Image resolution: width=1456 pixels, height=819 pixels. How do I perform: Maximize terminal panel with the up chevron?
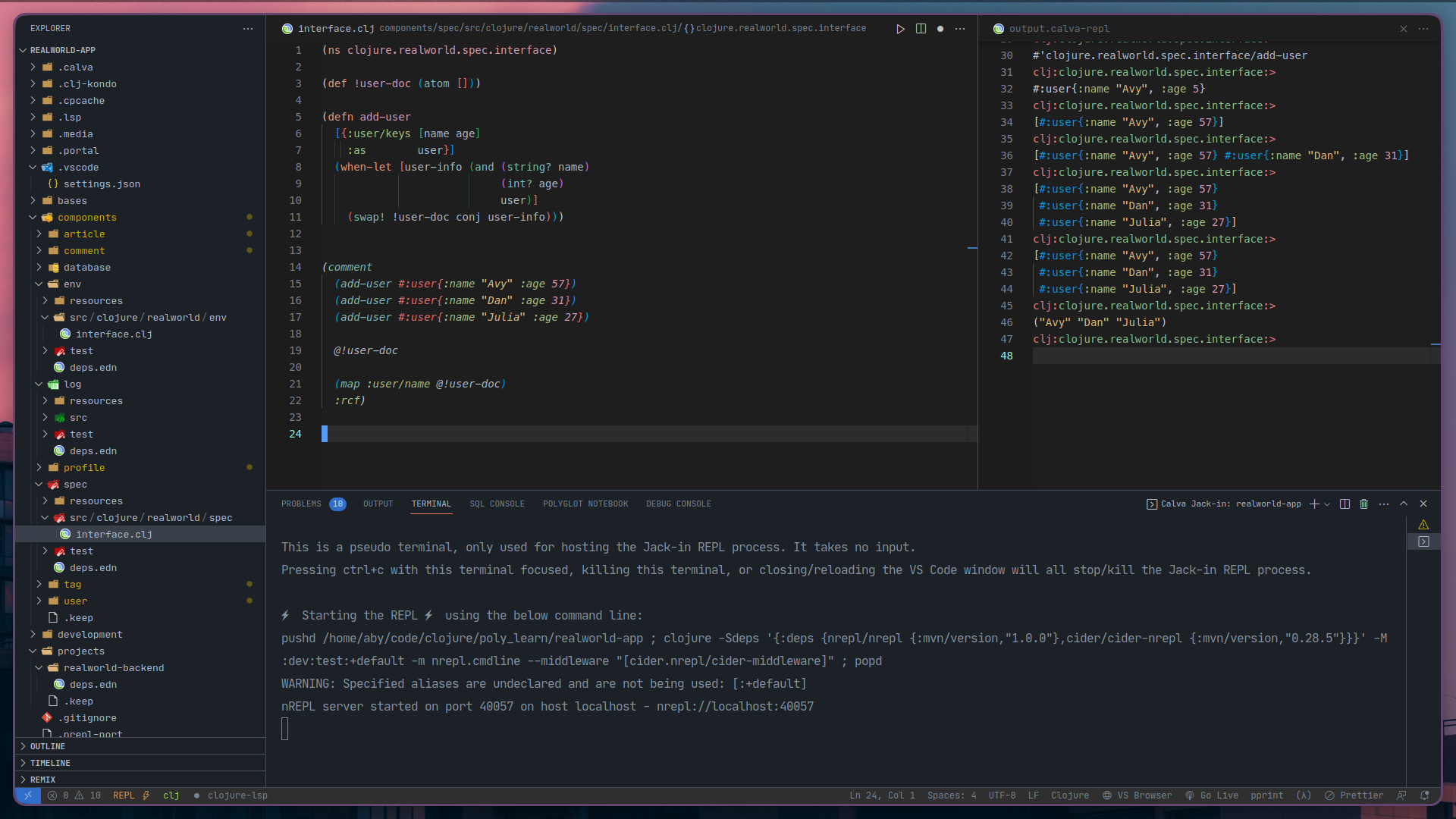click(1404, 504)
